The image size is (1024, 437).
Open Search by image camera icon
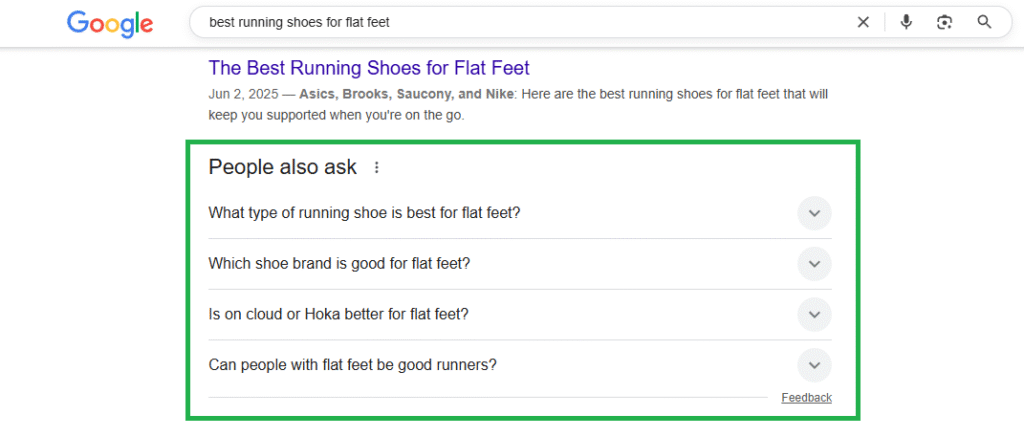[945, 22]
